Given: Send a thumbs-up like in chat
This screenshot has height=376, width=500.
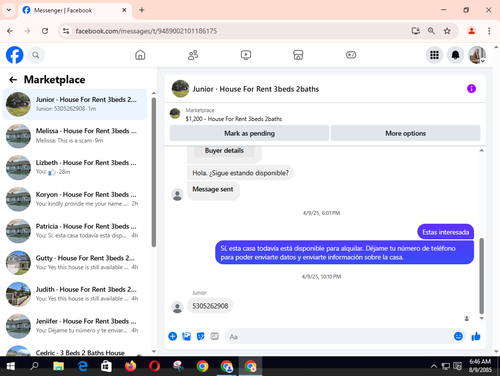Looking at the screenshot, I should [x=476, y=336].
